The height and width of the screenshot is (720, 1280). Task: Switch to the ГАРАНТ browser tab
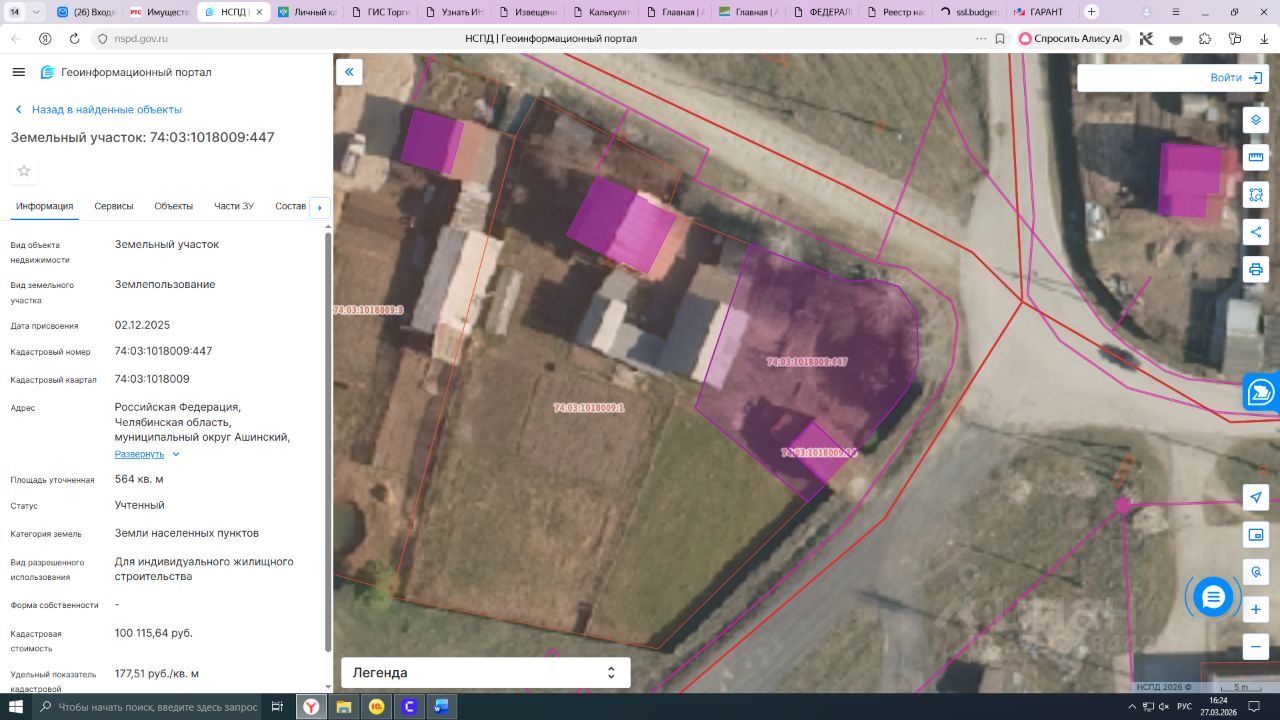(1041, 12)
